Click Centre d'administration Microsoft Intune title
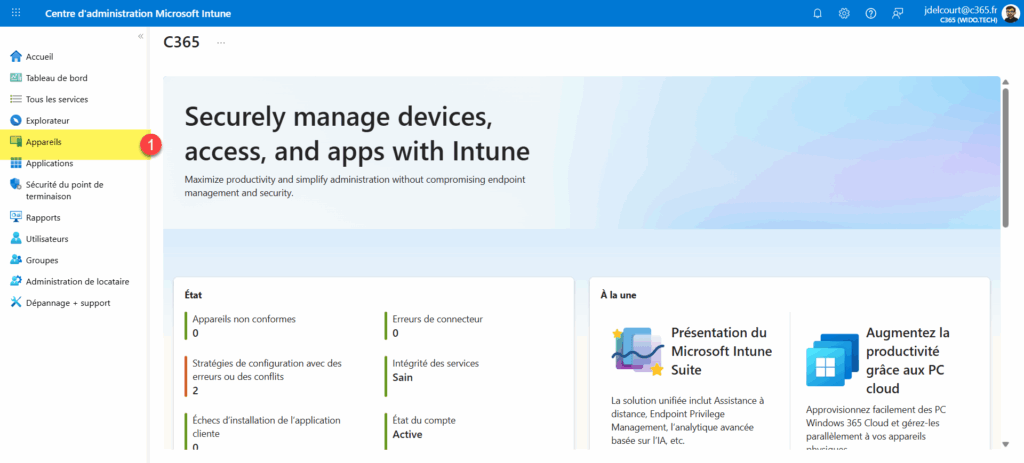 138,14
